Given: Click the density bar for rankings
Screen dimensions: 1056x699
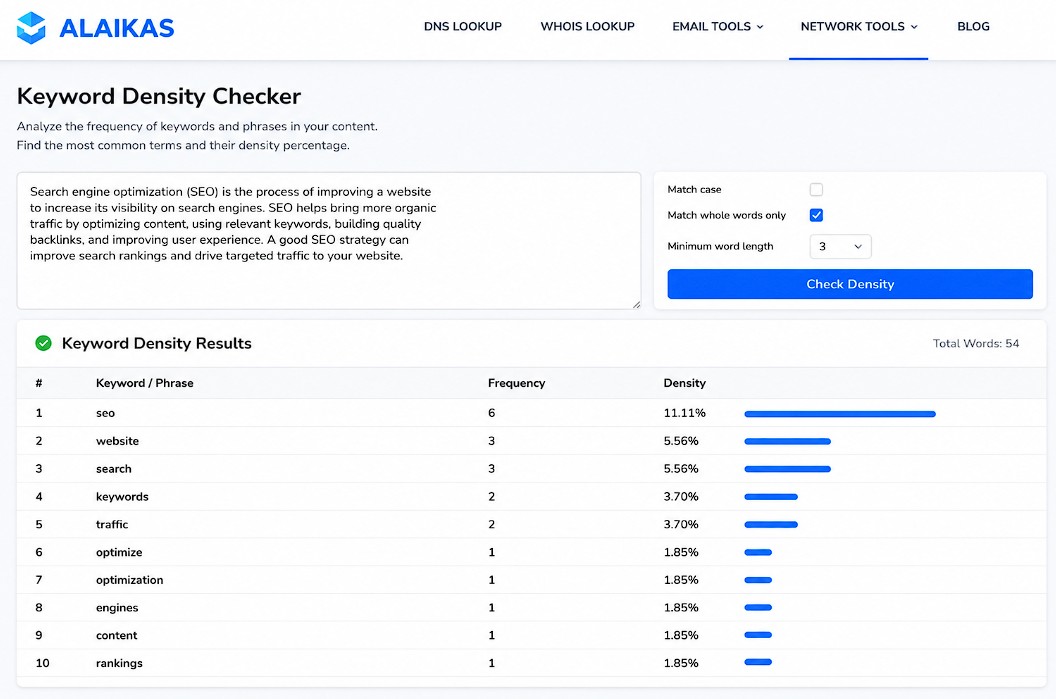Looking at the screenshot, I should coord(758,662).
